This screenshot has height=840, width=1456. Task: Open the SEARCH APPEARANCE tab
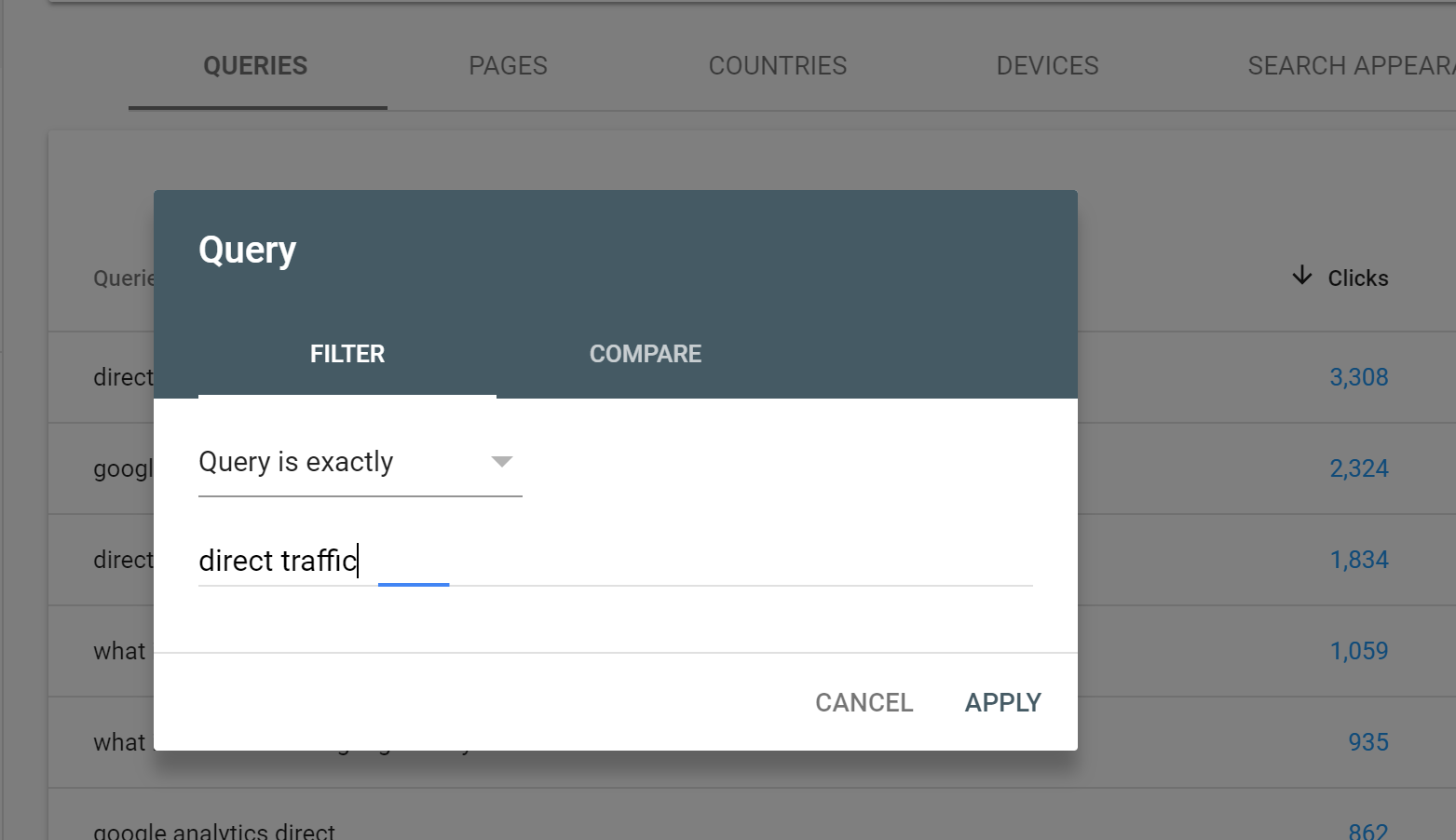point(1349,66)
